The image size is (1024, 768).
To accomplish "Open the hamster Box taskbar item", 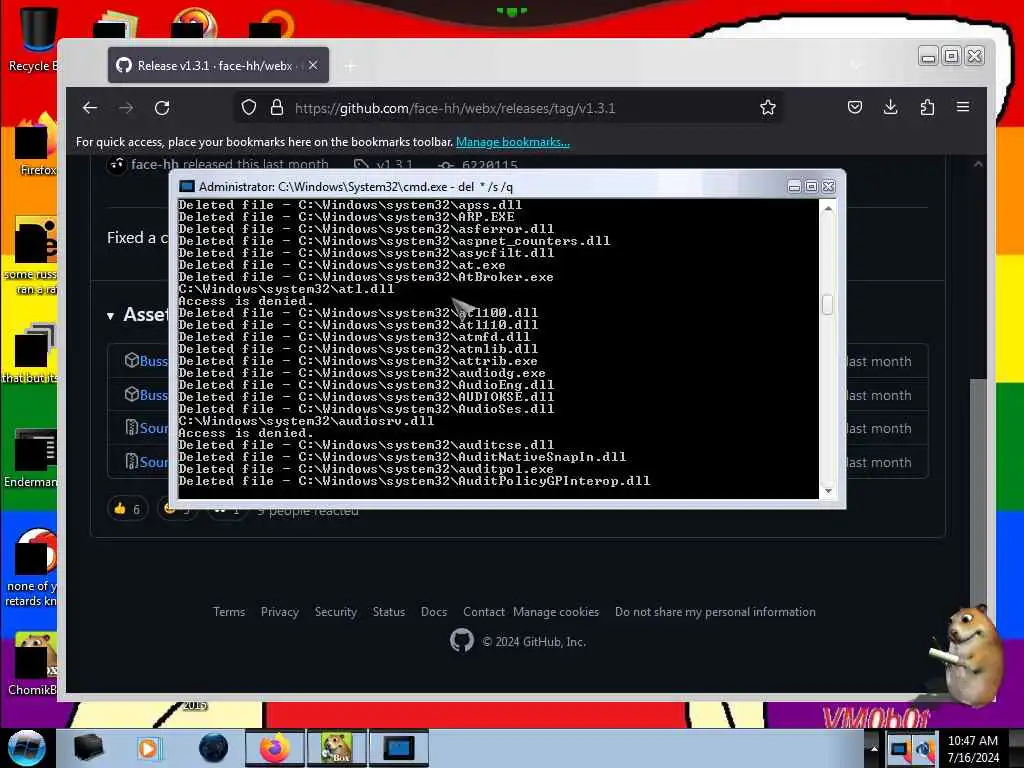I will [336, 748].
